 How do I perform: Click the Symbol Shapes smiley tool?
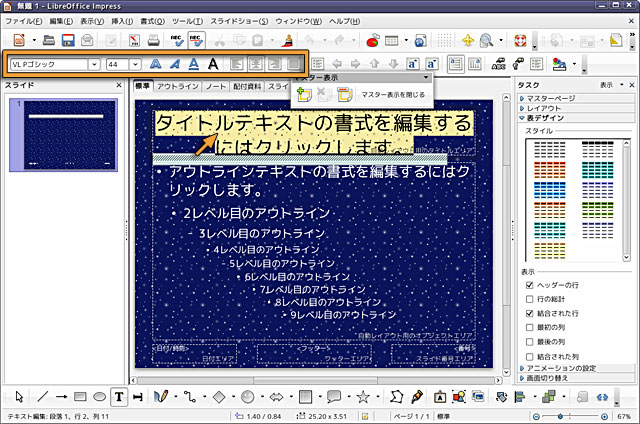point(247,396)
